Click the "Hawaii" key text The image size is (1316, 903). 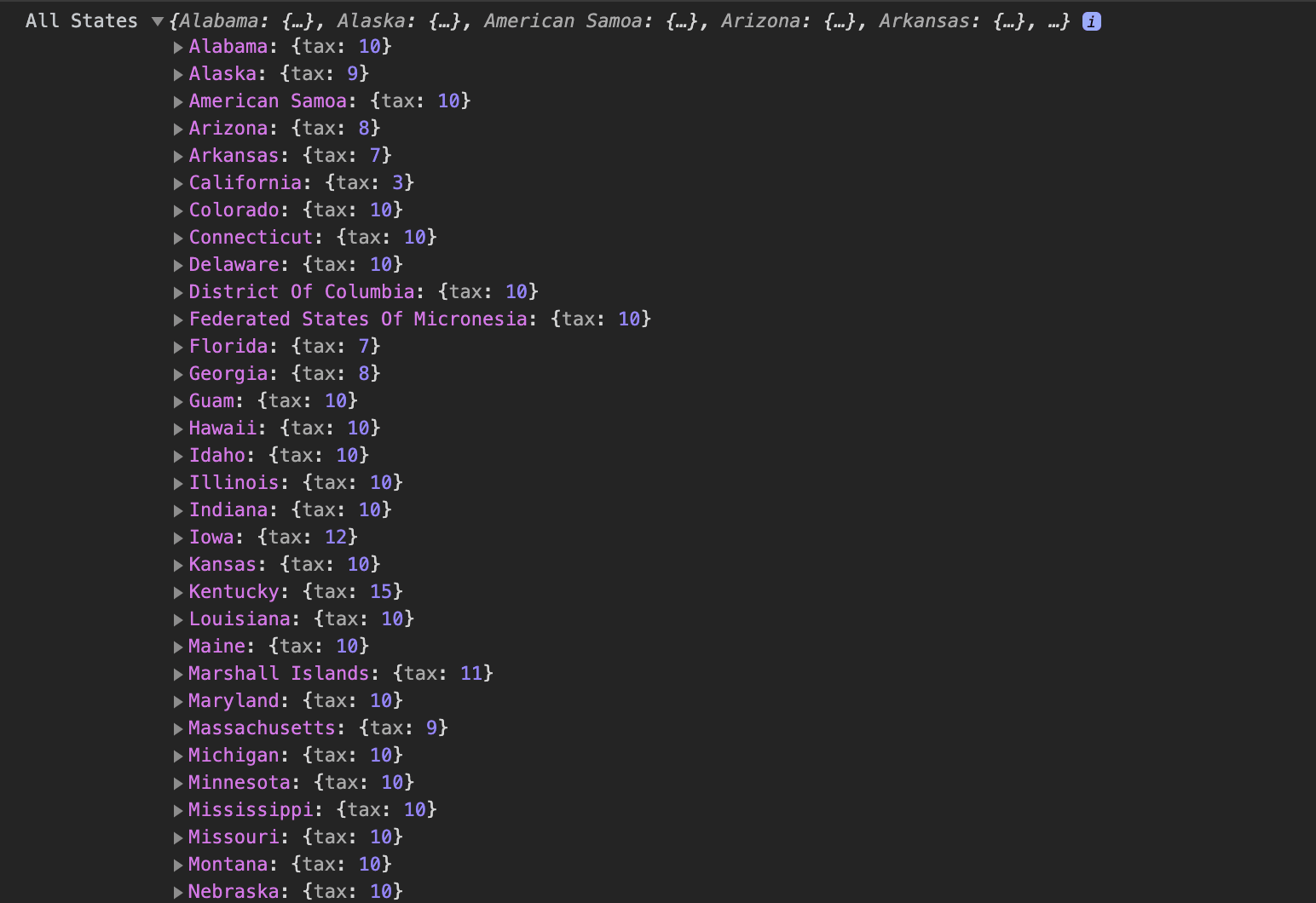tap(222, 428)
